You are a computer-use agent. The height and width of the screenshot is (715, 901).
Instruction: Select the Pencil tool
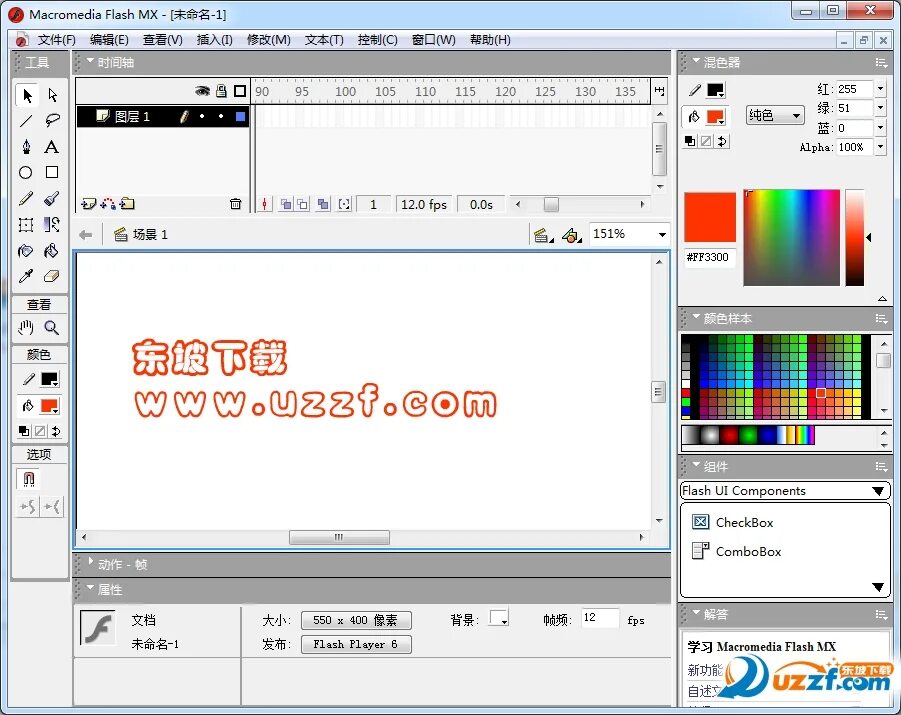[x=26, y=198]
